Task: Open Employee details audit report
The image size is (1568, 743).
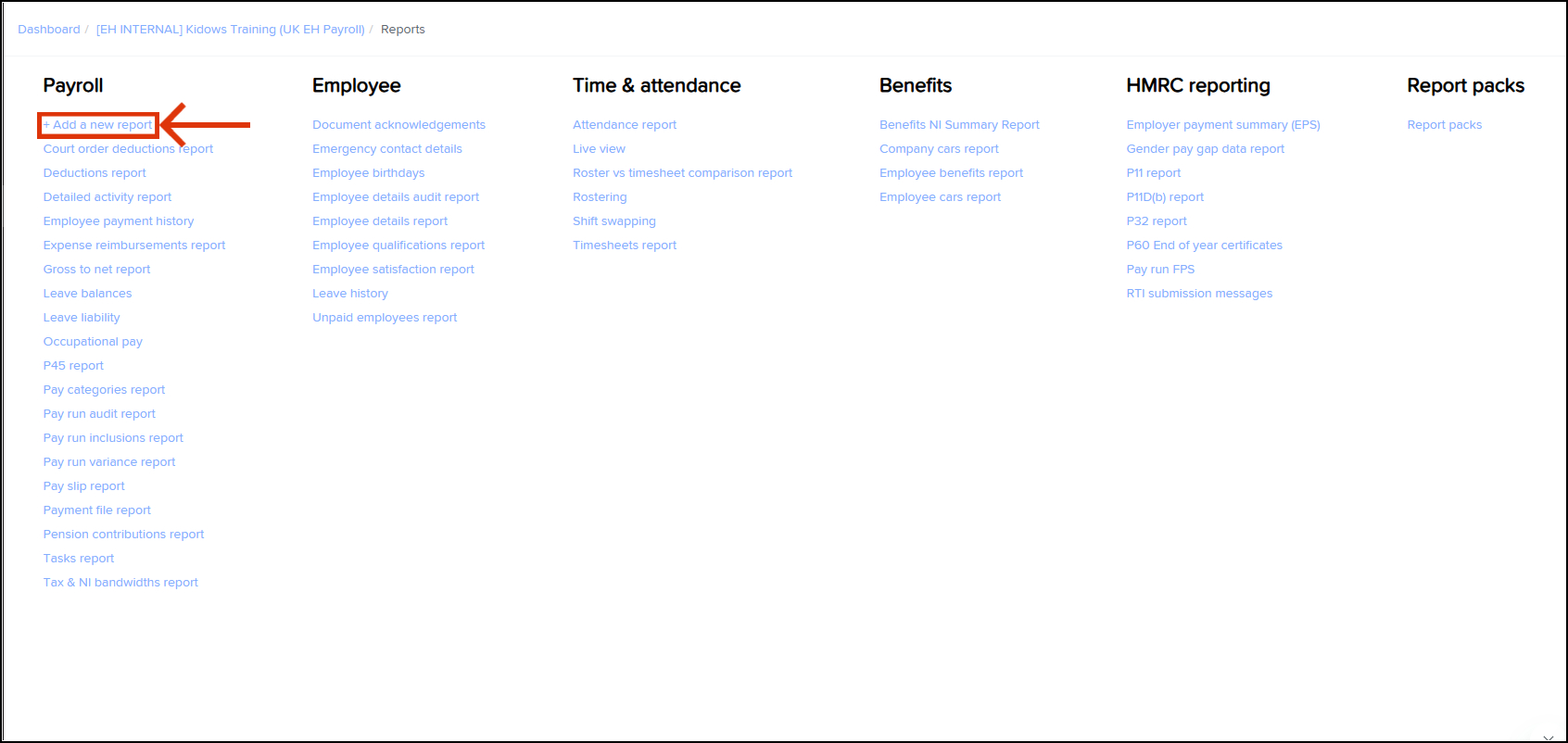Action: click(x=396, y=197)
